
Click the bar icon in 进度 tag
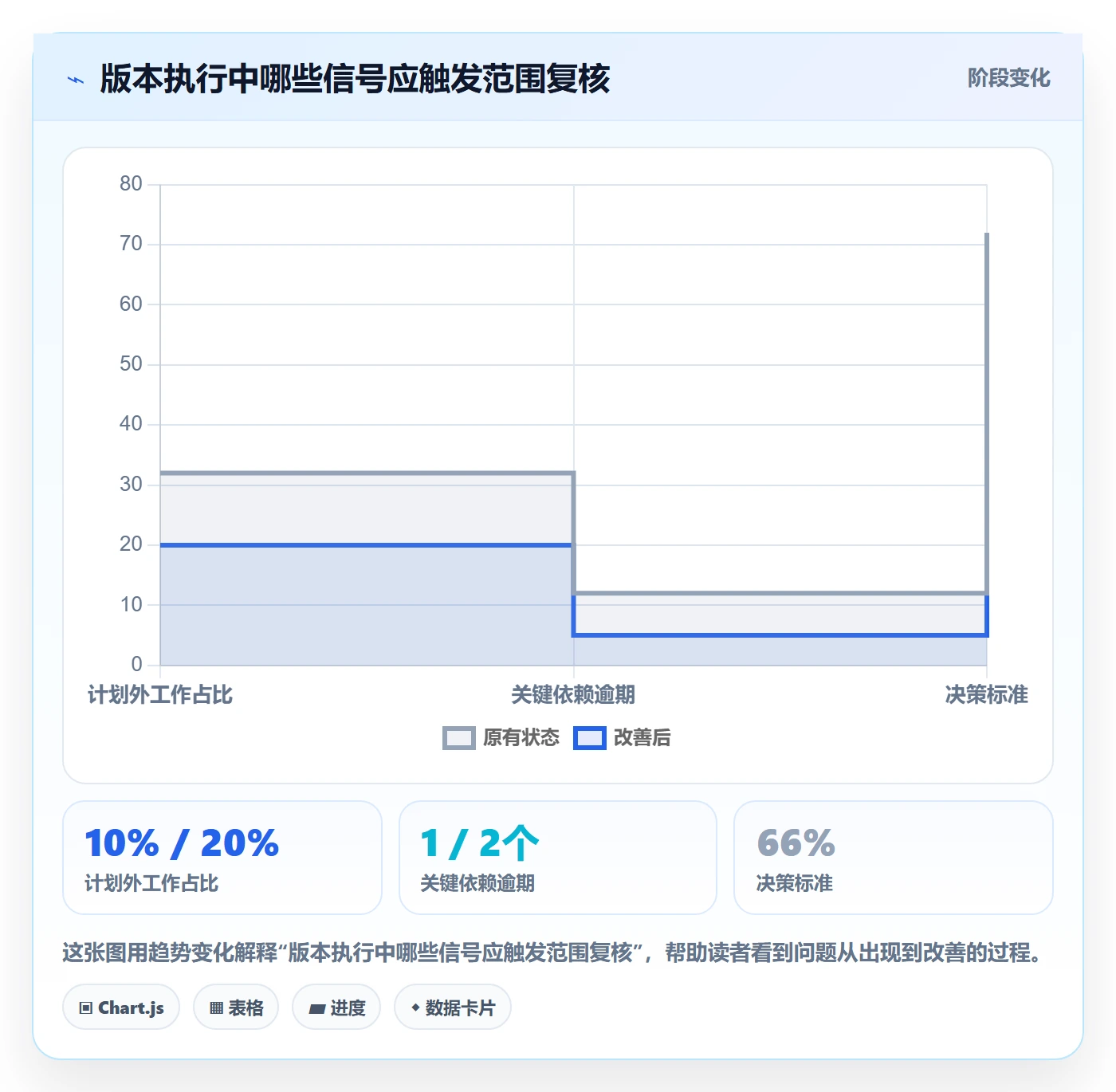316,1009
